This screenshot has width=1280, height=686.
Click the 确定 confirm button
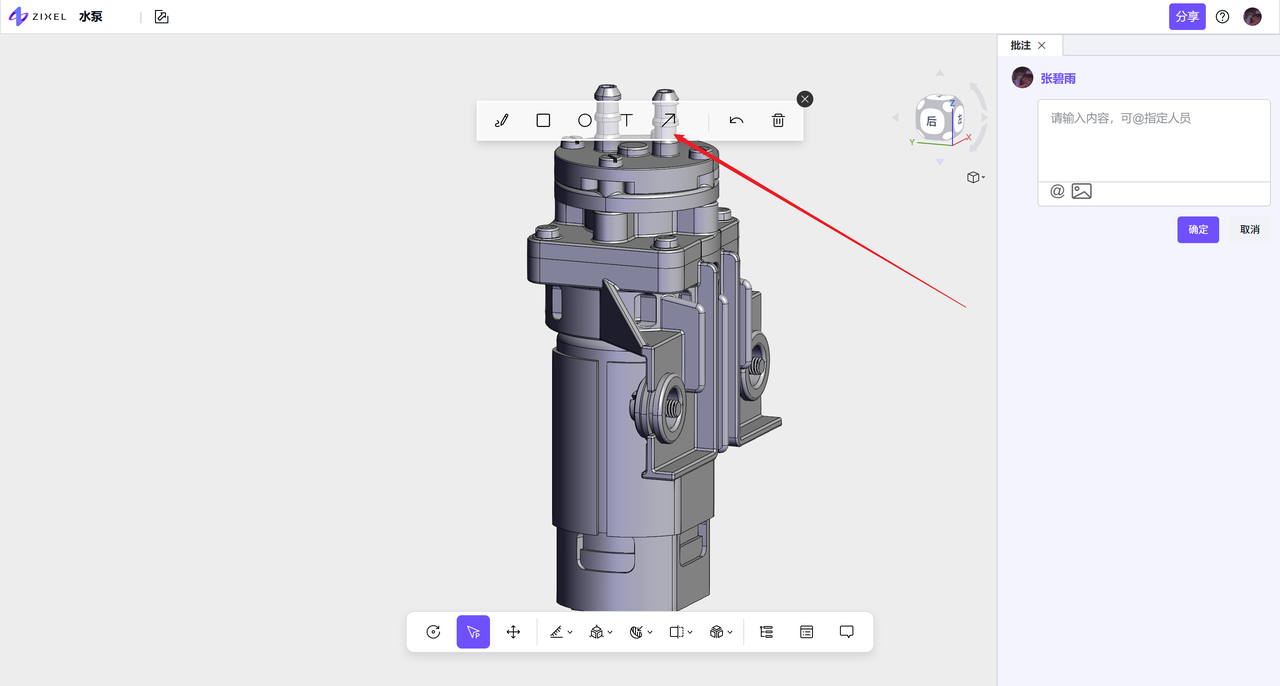coord(1198,229)
